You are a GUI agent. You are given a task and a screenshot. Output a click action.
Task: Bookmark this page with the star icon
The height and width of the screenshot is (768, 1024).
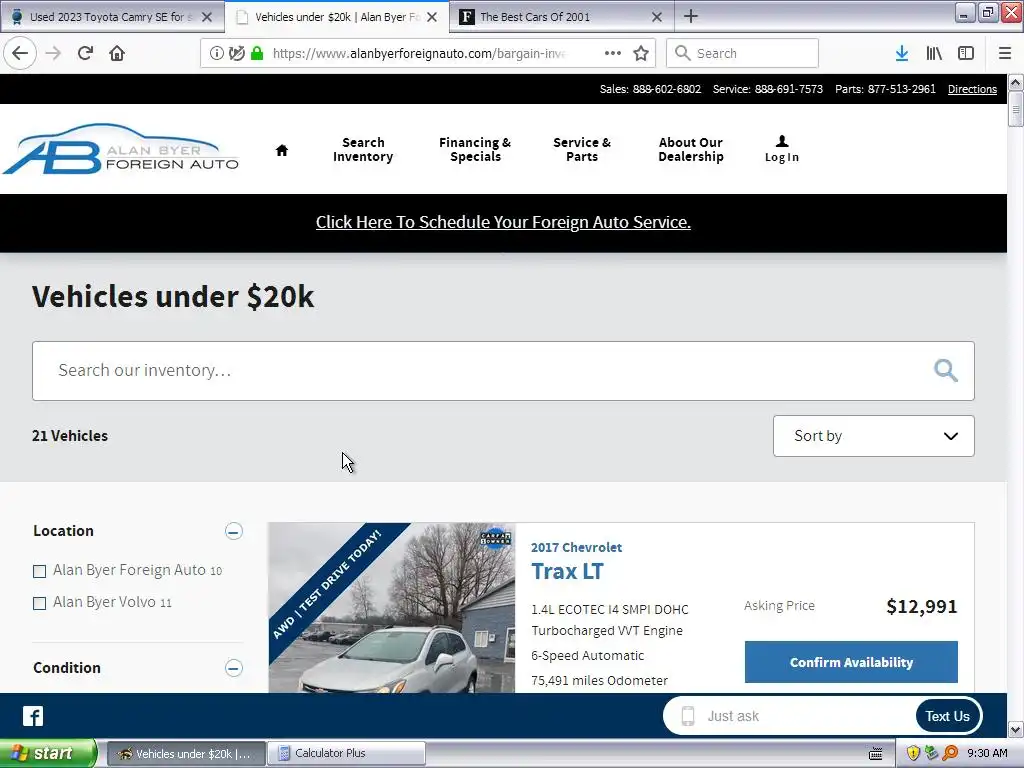(641, 54)
